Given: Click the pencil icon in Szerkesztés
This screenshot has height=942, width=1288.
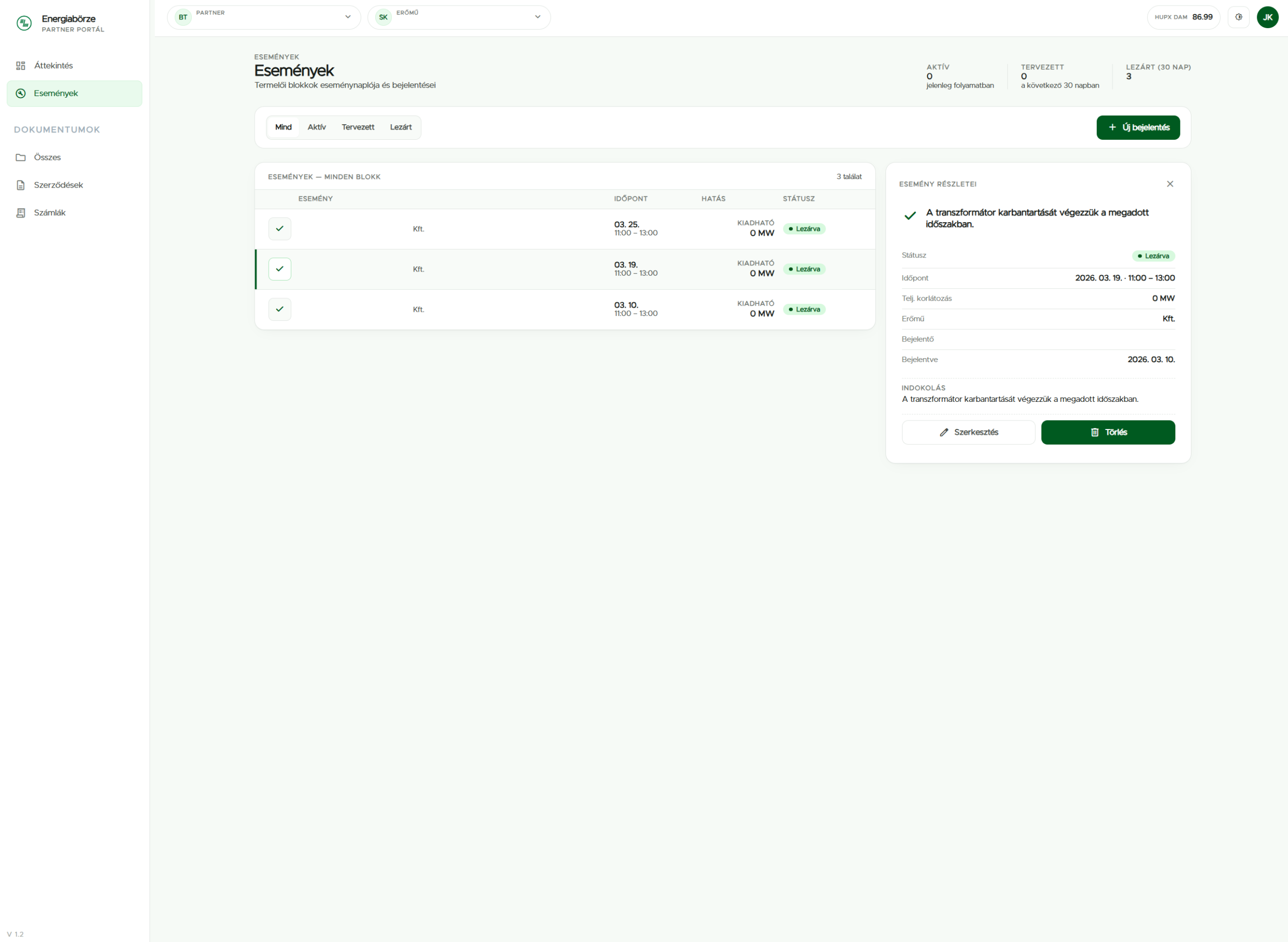Looking at the screenshot, I should 943,432.
